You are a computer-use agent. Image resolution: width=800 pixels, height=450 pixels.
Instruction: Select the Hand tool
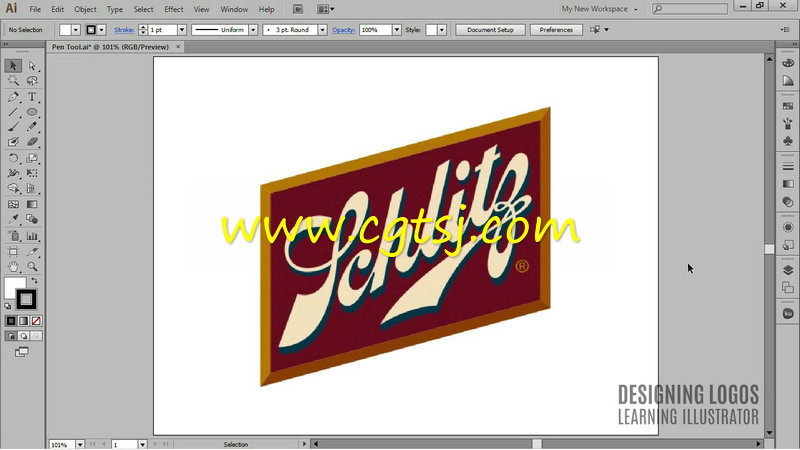click(x=13, y=266)
